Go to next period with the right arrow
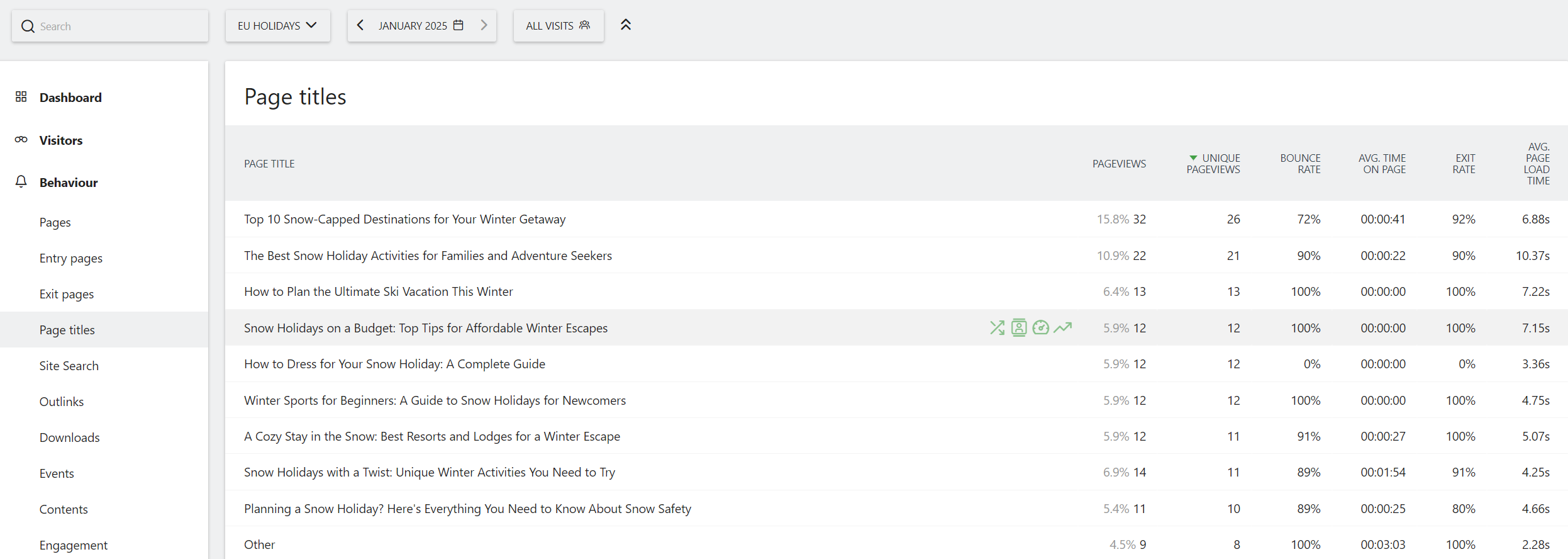 tap(484, 25)
